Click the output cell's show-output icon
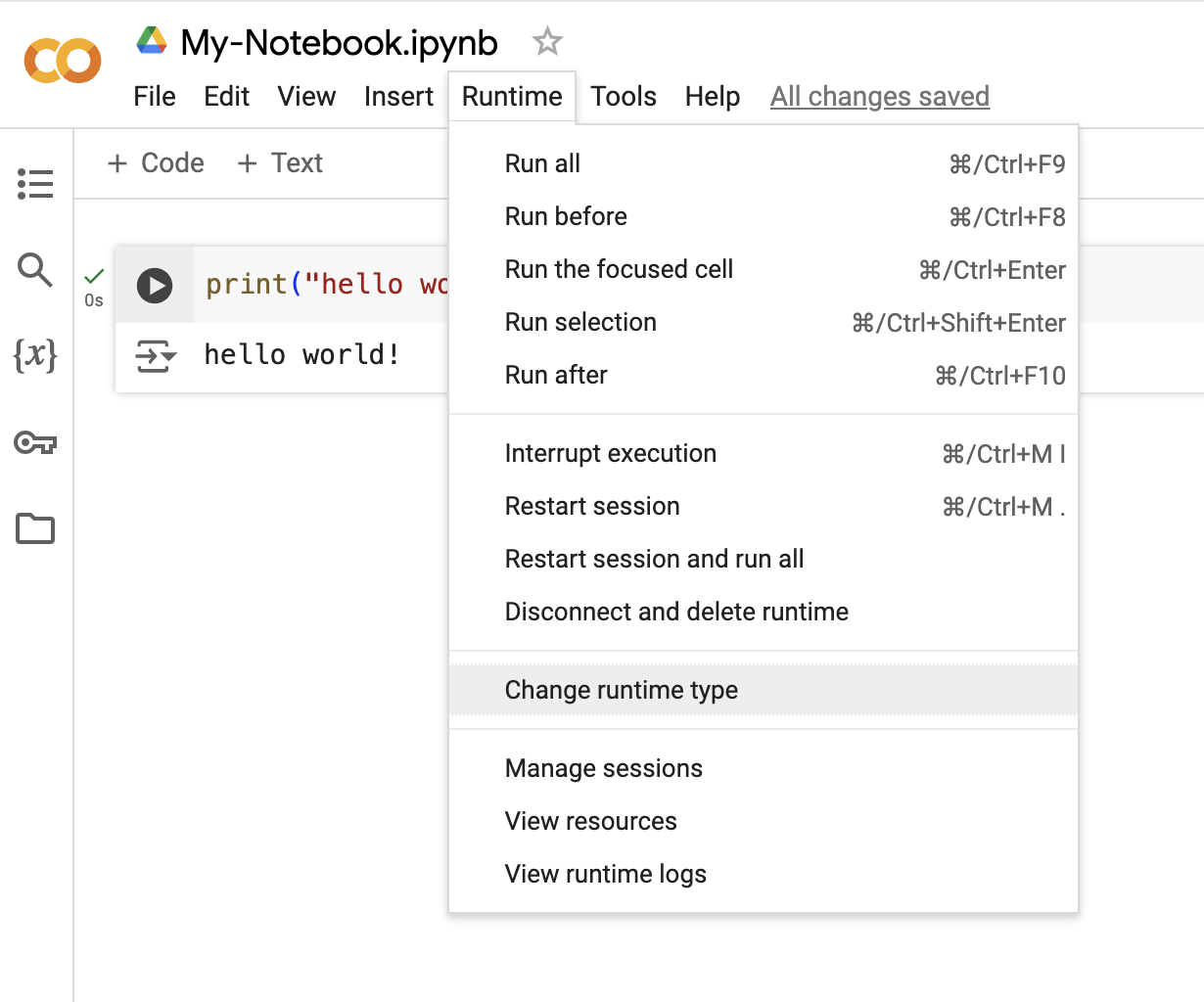 click(156, 356)
